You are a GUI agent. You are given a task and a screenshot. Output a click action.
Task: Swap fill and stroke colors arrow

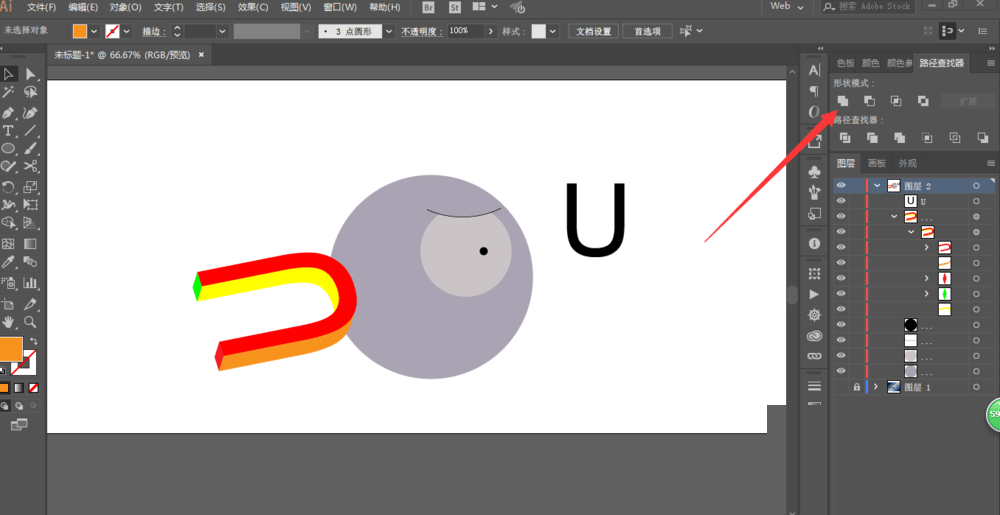pyautogui.click(x=33, y=342)
